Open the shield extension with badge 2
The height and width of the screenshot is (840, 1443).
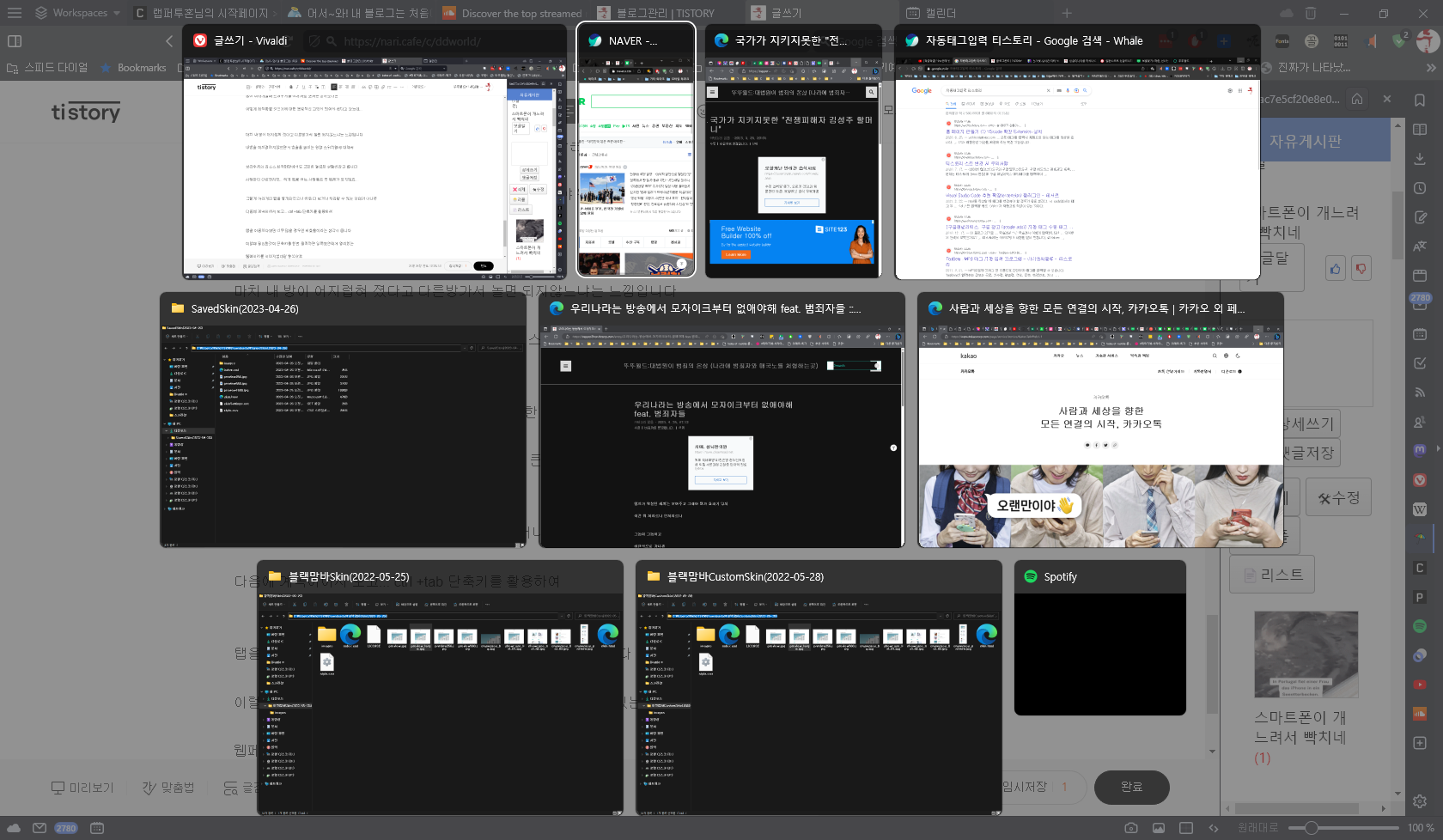[1400, 40]
